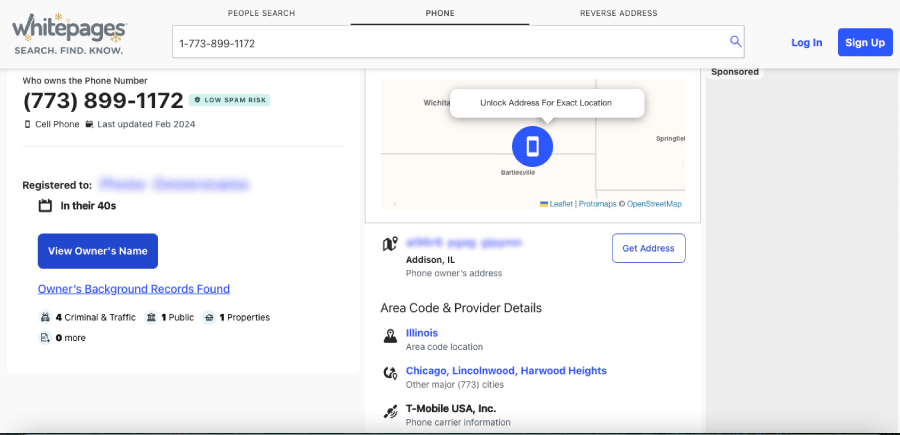This screenshot has width=900, height=435.
Task: Click the magnifier search icon
Action: pyautogui.click(x=735, y=41)
